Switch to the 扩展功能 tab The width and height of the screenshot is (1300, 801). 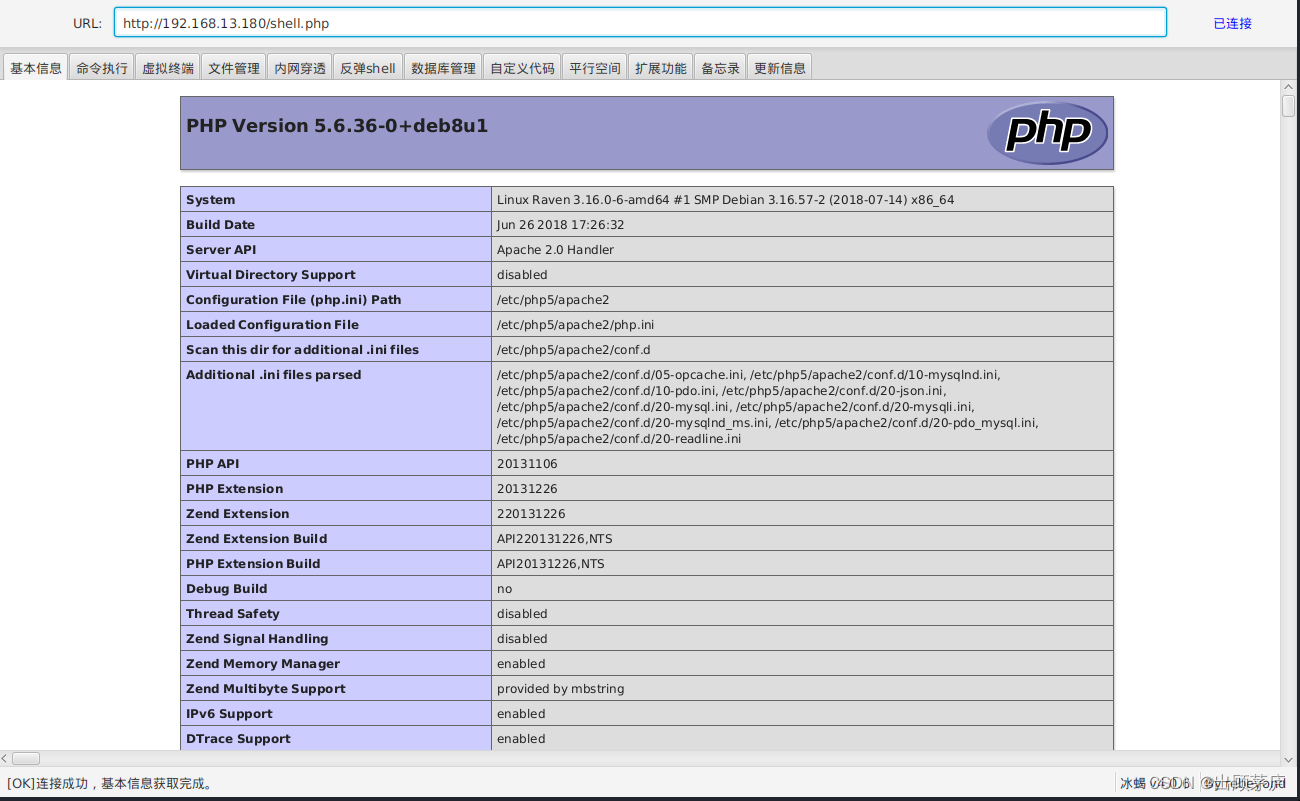(661, 68)
